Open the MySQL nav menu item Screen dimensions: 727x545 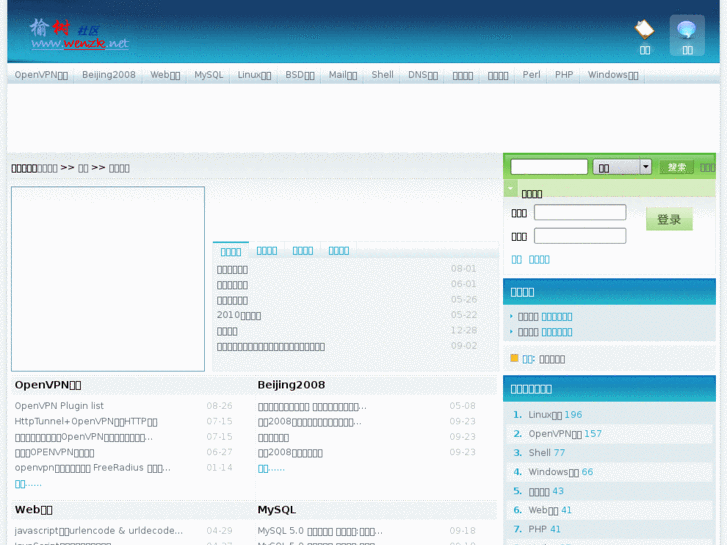[209, 75]
